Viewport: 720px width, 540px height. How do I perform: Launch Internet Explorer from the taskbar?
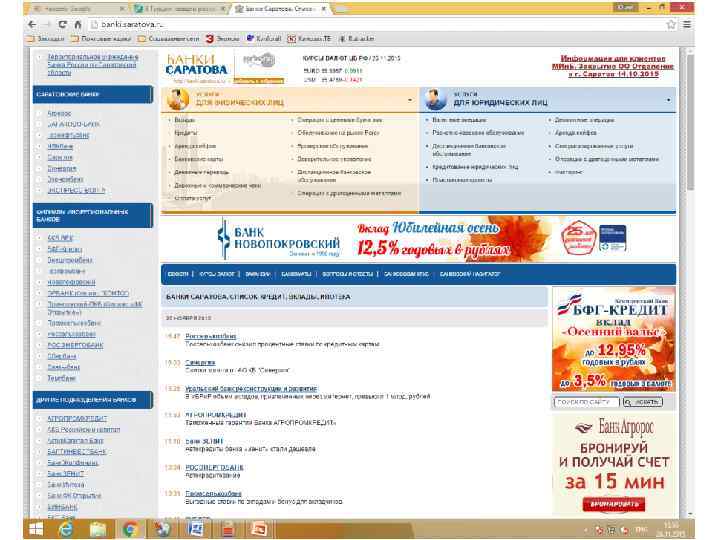click(x=66, y=529)
